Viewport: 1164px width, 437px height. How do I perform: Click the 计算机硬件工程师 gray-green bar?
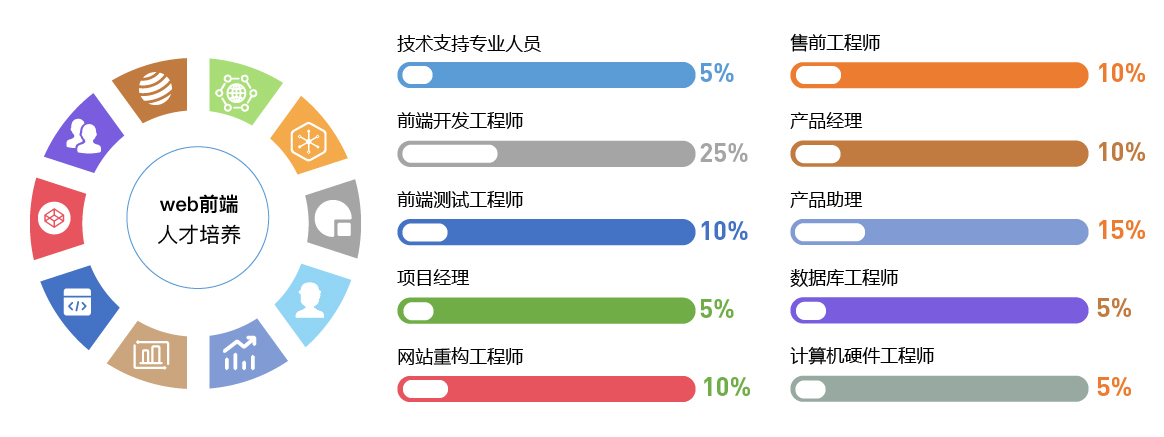pyautogui.click(x=939, y=389)
